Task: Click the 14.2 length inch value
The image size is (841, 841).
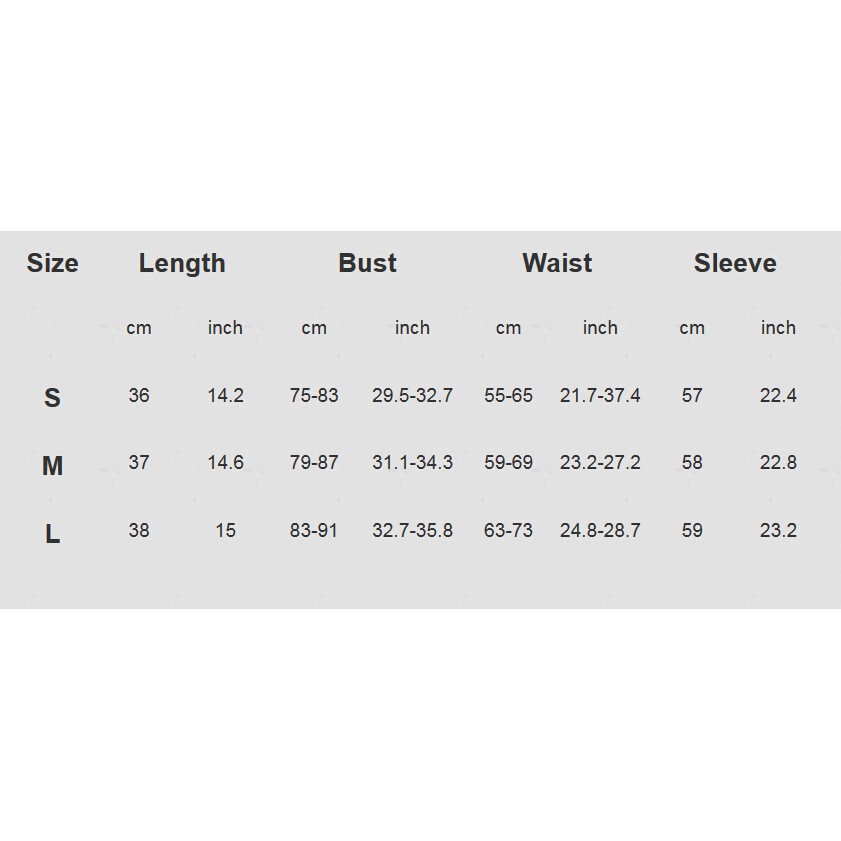Action: [x=225, y=396]
